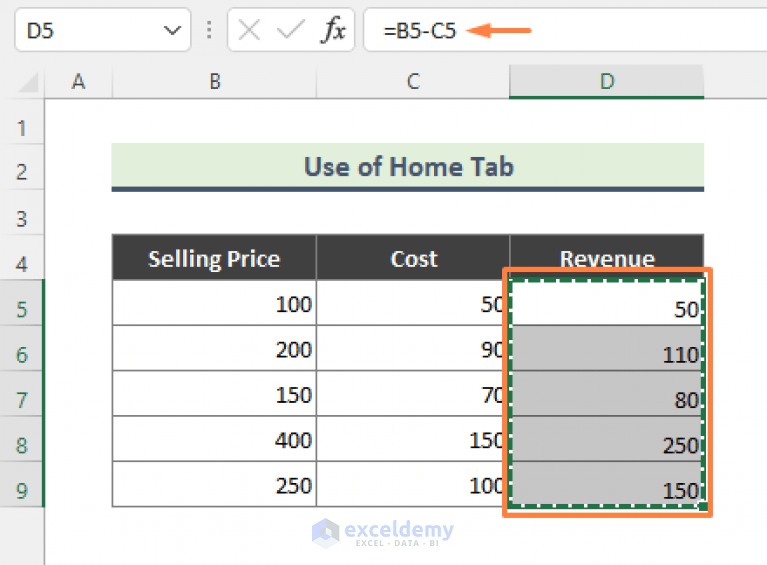The height and width of the screenshot is (565, 767).
Task: Select Selling Price cell with 200
Action: [214, 348]
